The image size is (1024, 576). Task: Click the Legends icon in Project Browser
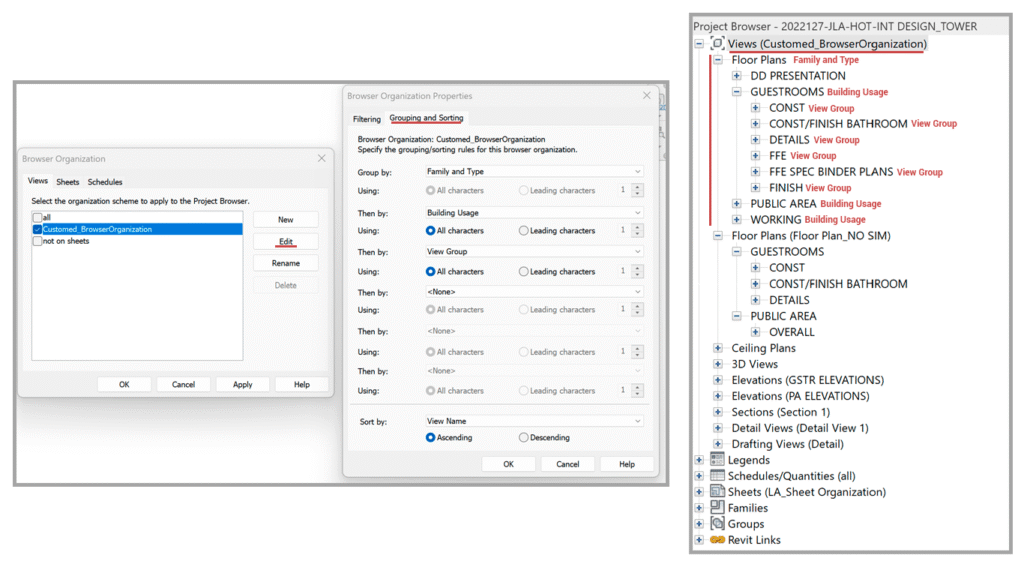pos(717,460)
